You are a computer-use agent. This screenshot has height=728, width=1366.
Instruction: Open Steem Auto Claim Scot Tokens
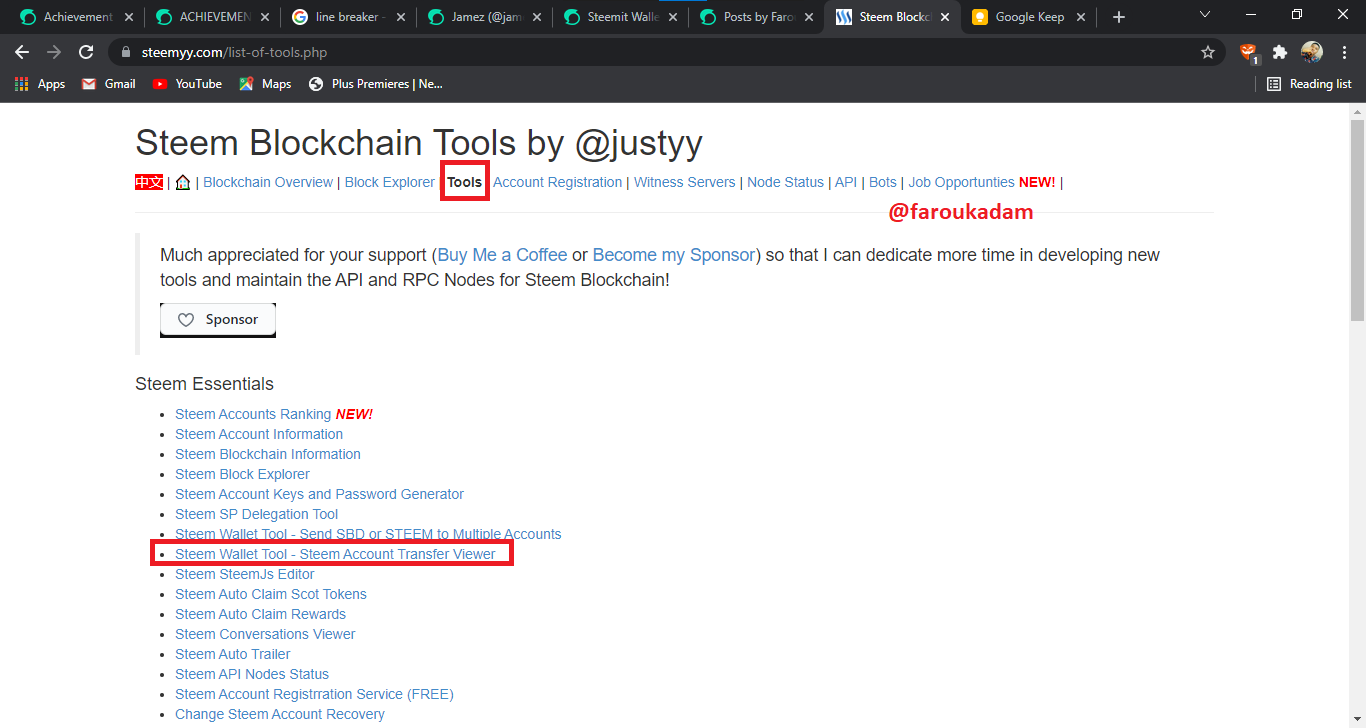(x=271, y=594)
